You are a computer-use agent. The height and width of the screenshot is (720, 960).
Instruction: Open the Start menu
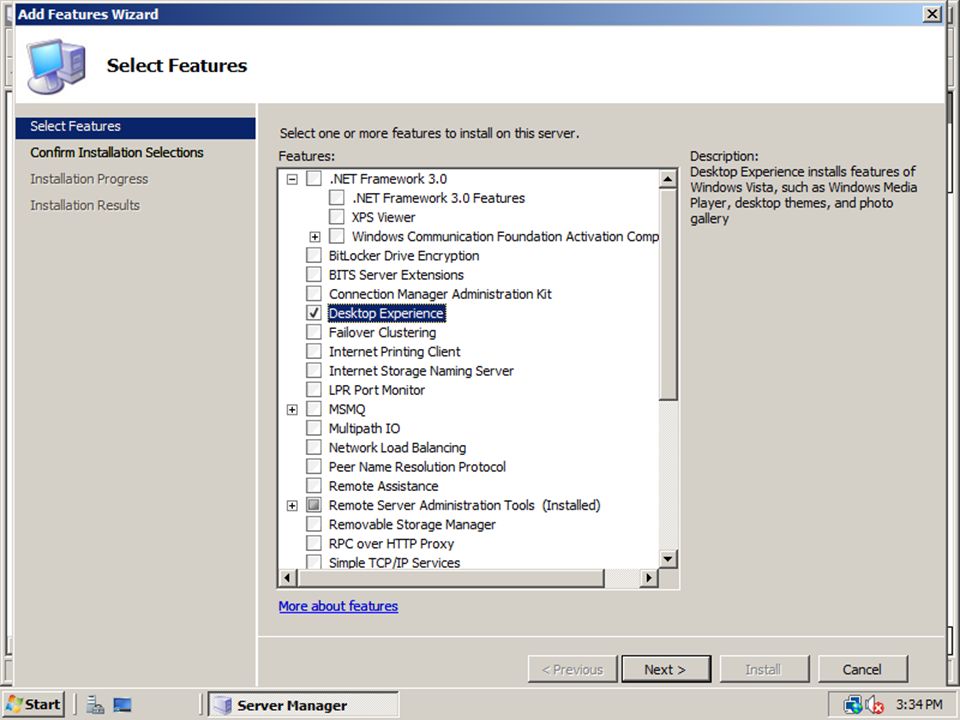[x=34, y=705]
